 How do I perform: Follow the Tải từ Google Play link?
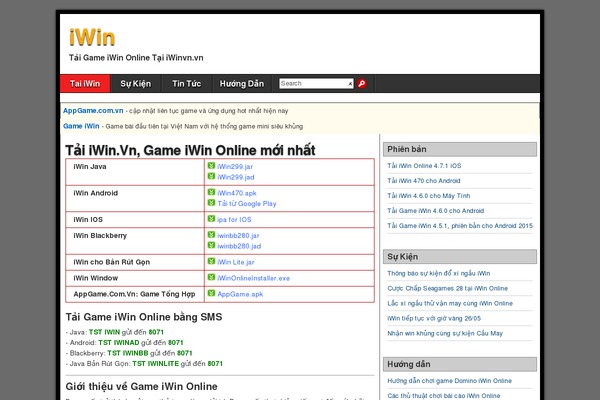pos(247,204)
